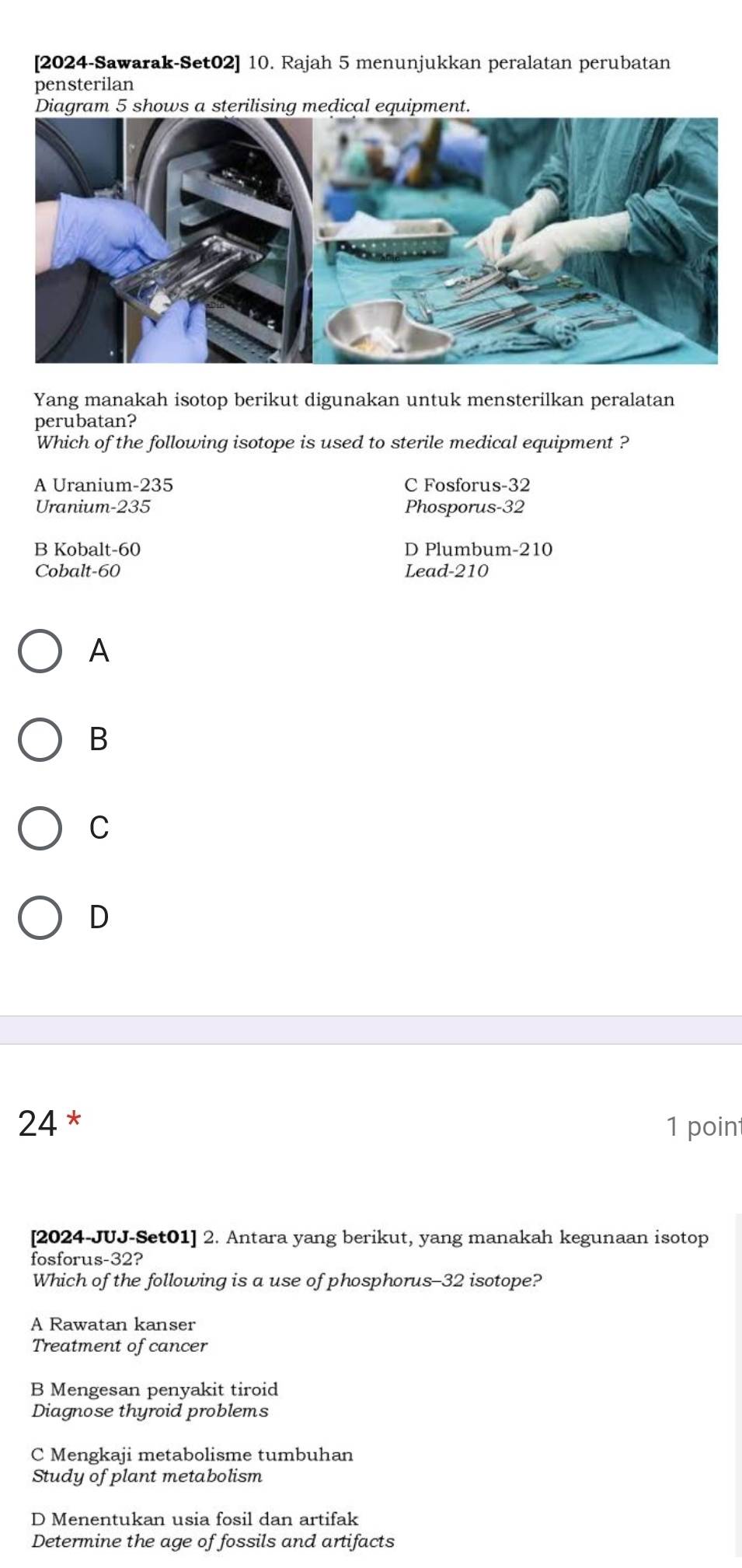
Task: Select radio button B for question 10
Action: [x=40, y=740]
